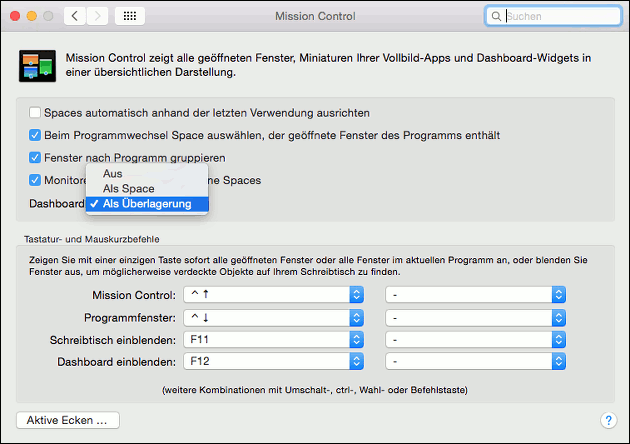Open Programmfenster mouse shortcut dropdown
This screenshot has height=444, width=630.
click(x=476, y=318)
